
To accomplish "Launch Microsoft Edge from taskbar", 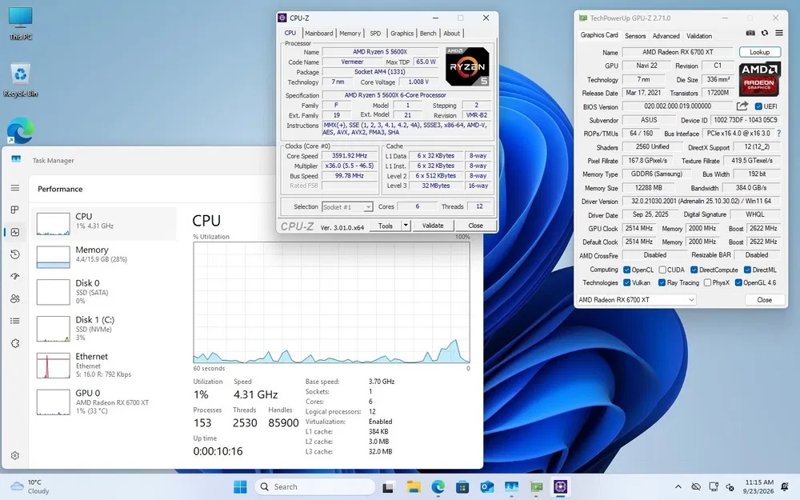I will pos(438,487).
